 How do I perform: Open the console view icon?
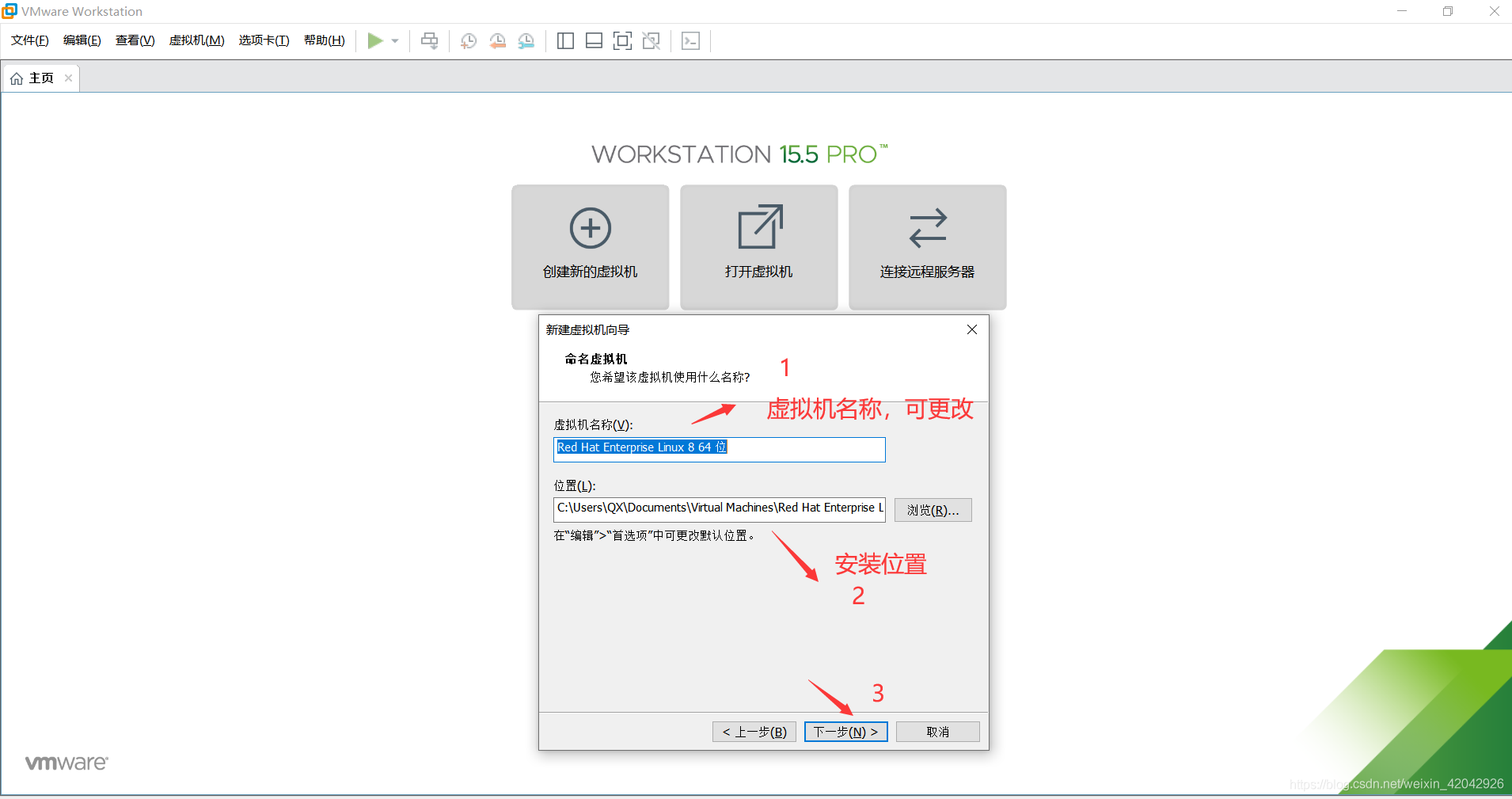(690, 41)
